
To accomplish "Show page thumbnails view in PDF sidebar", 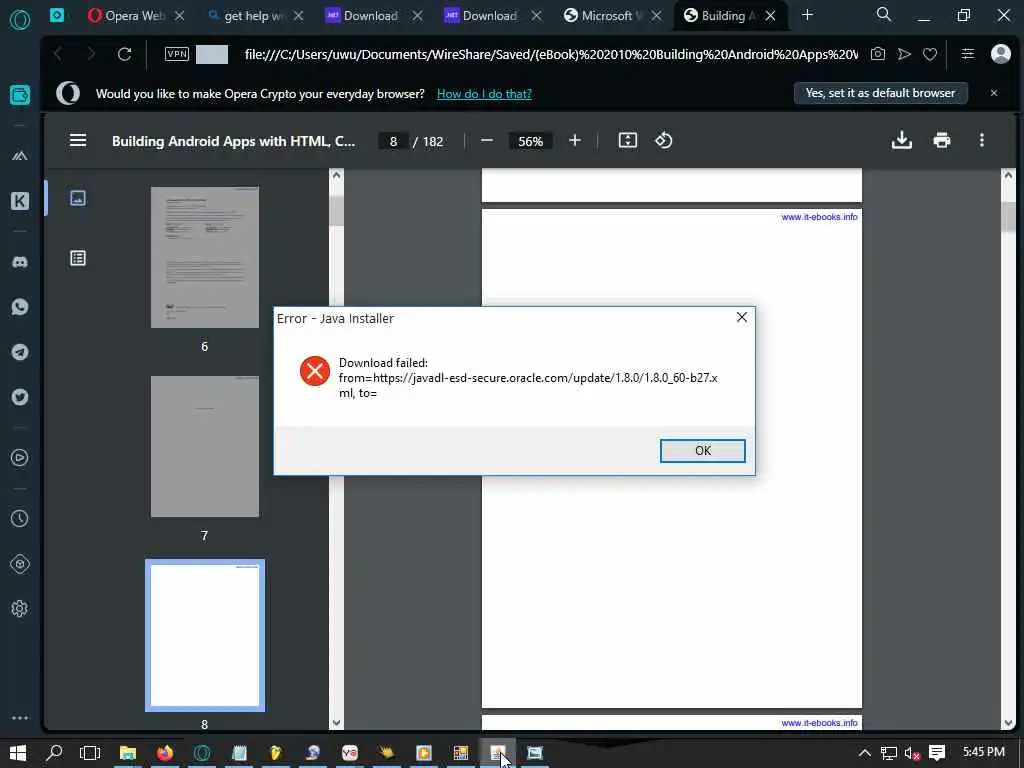I will coord(78,198).
